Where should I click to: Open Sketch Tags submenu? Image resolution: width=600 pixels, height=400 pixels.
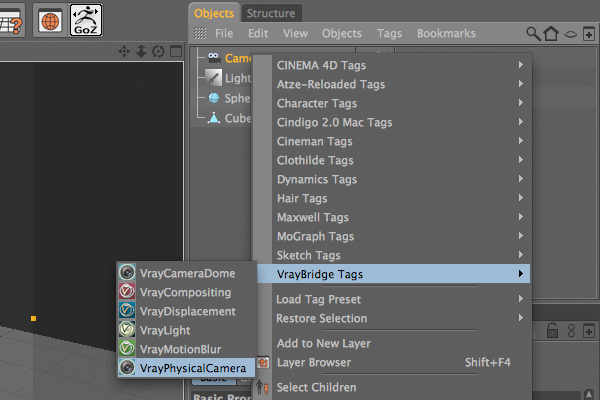pyautogui.click(x=401, y=255)
